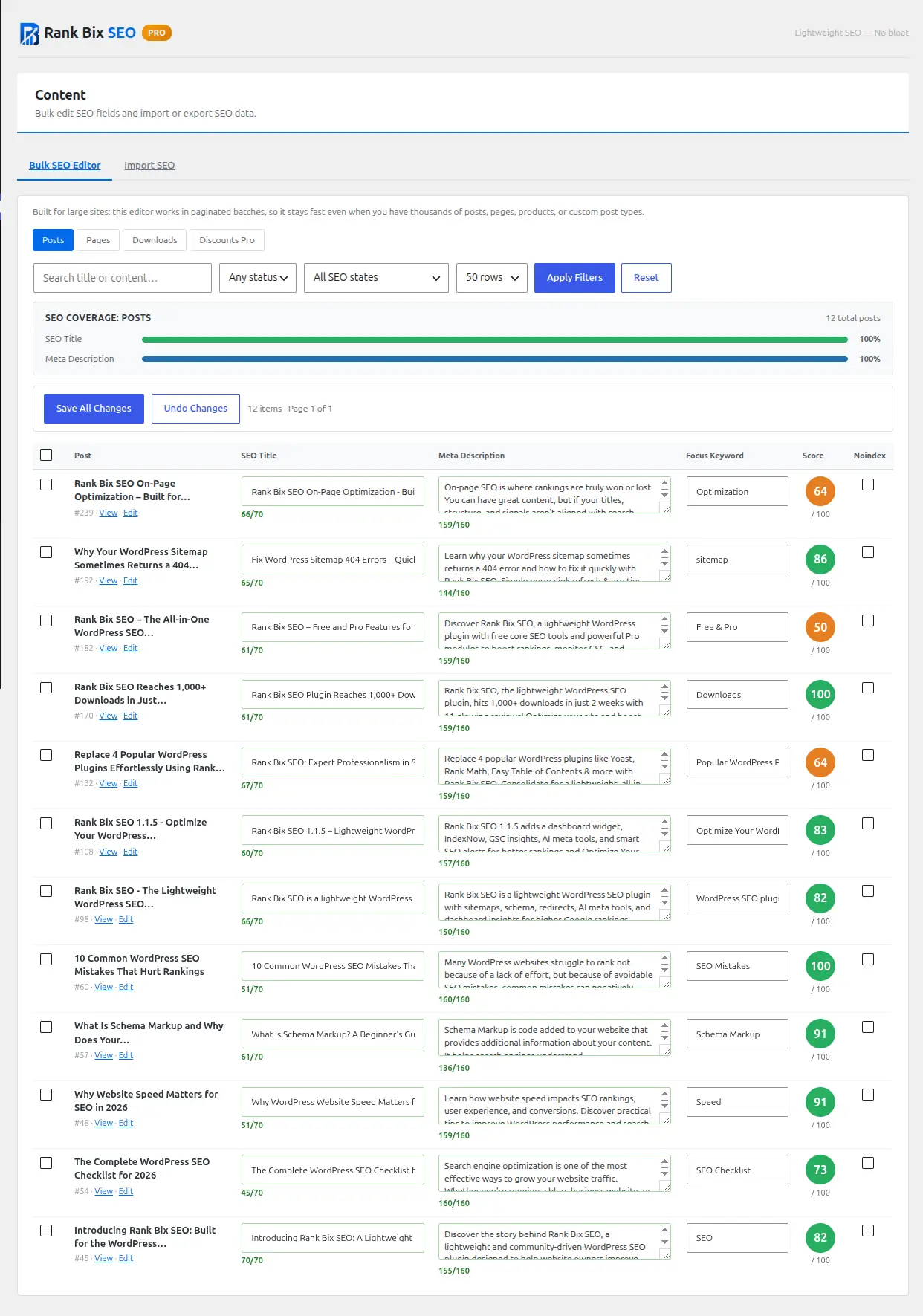
Task: Switch to Bulk SEO Editor tab
Action: coord(65,166)
